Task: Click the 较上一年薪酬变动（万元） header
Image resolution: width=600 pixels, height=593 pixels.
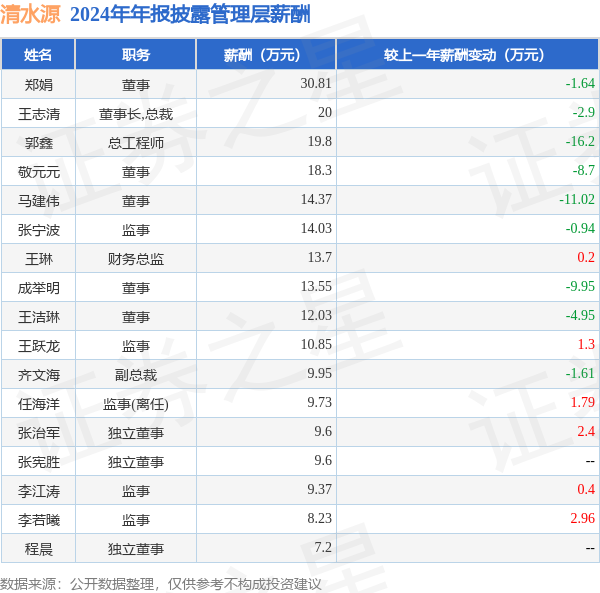Action: (468, 55)
